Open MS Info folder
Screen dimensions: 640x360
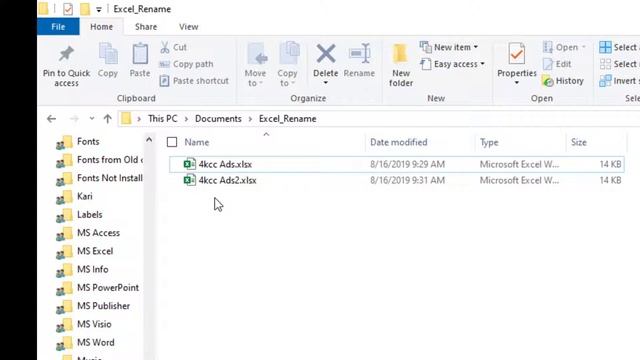click(x=93, y=269)
